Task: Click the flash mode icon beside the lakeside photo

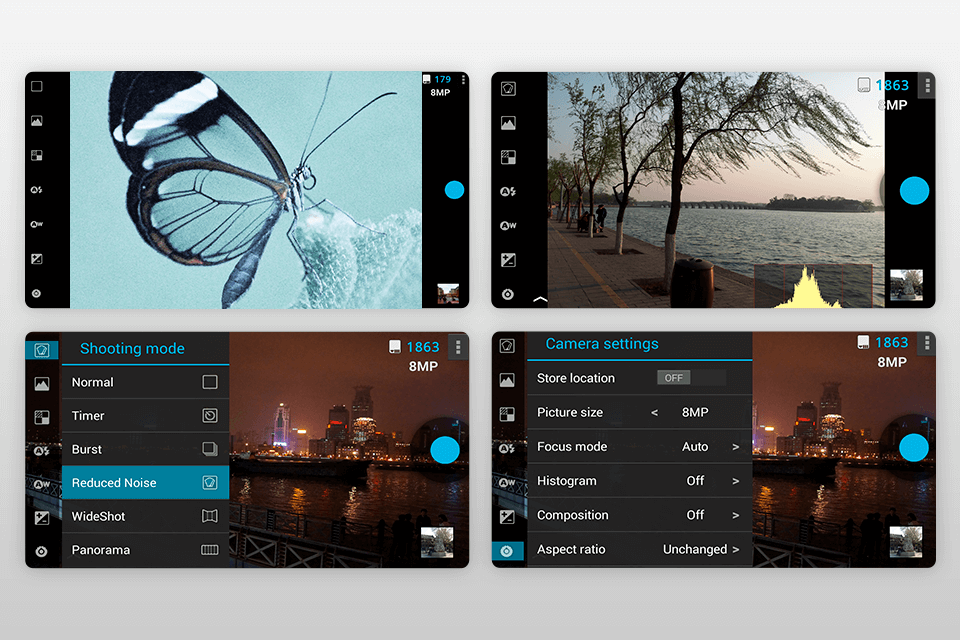Action: 508,191
